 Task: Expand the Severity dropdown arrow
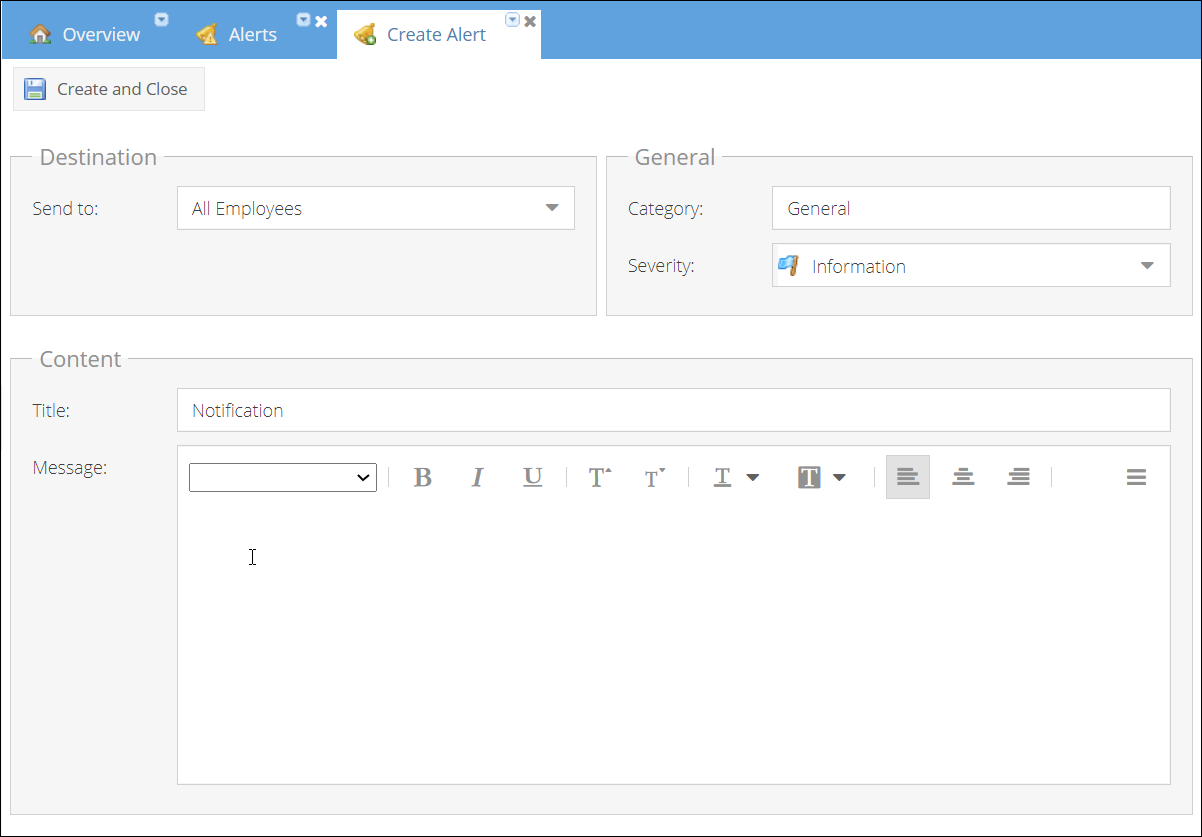[x=1148, y=266]
